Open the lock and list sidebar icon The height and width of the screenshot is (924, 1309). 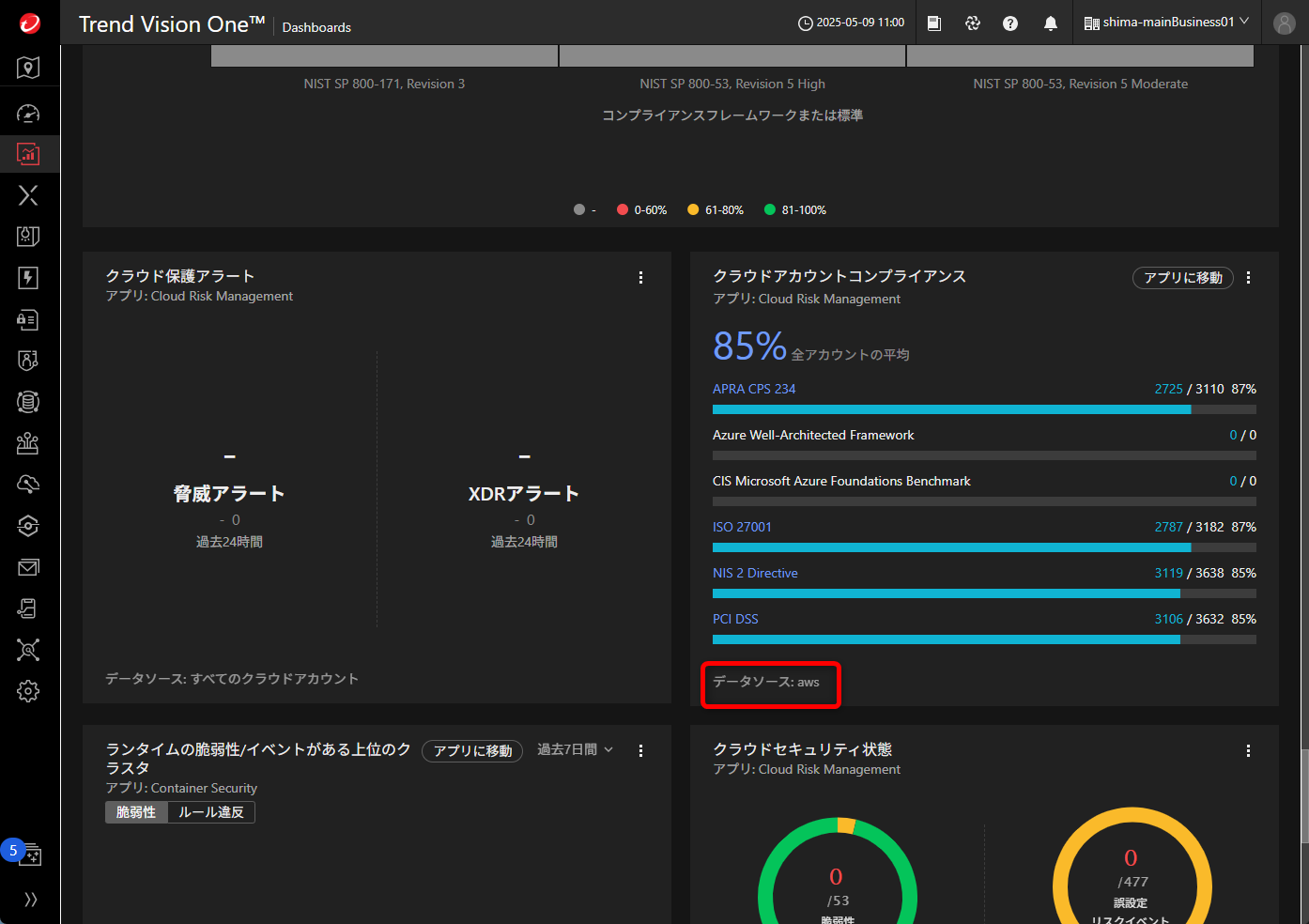point(28,319)
